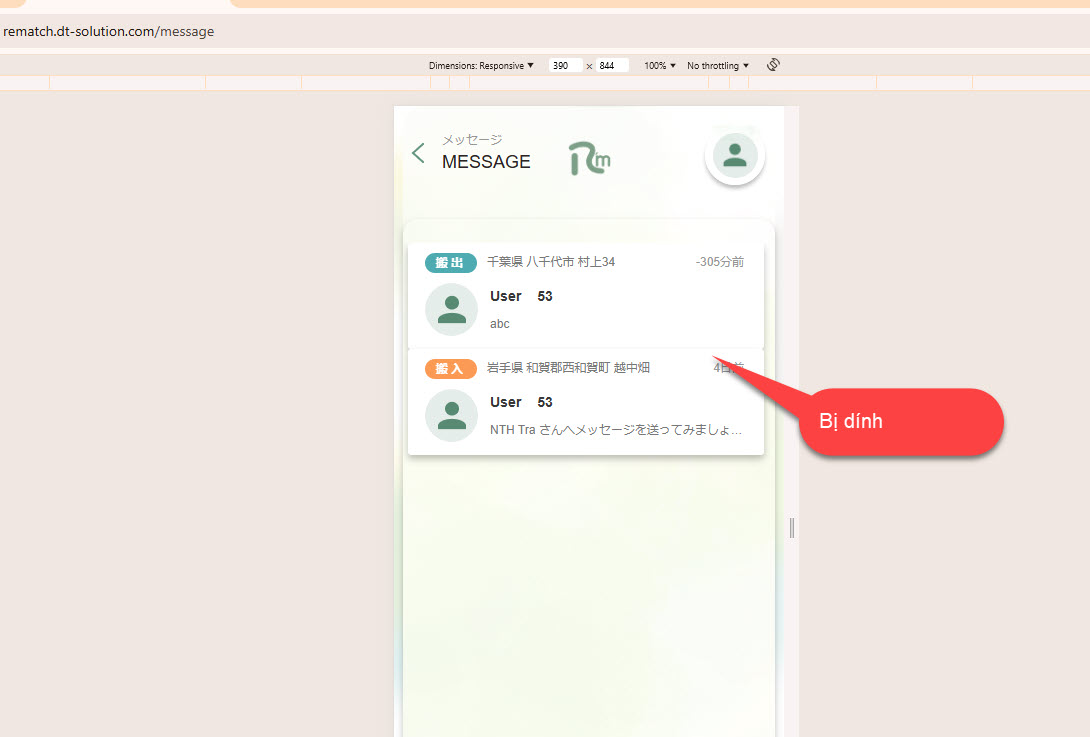Open the profile avatar in header
The width and height of the screenshot is (1090, 737).
[735, 155]
